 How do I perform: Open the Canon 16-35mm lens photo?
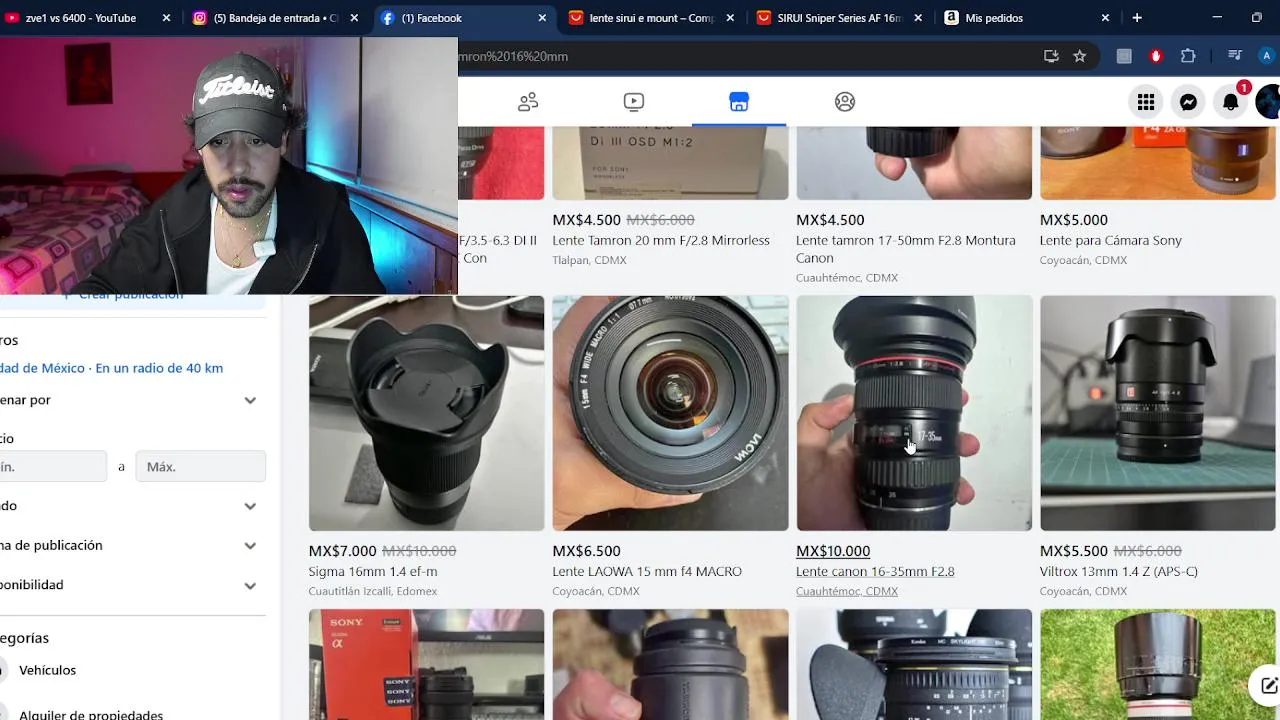click(x=914, y=413)
